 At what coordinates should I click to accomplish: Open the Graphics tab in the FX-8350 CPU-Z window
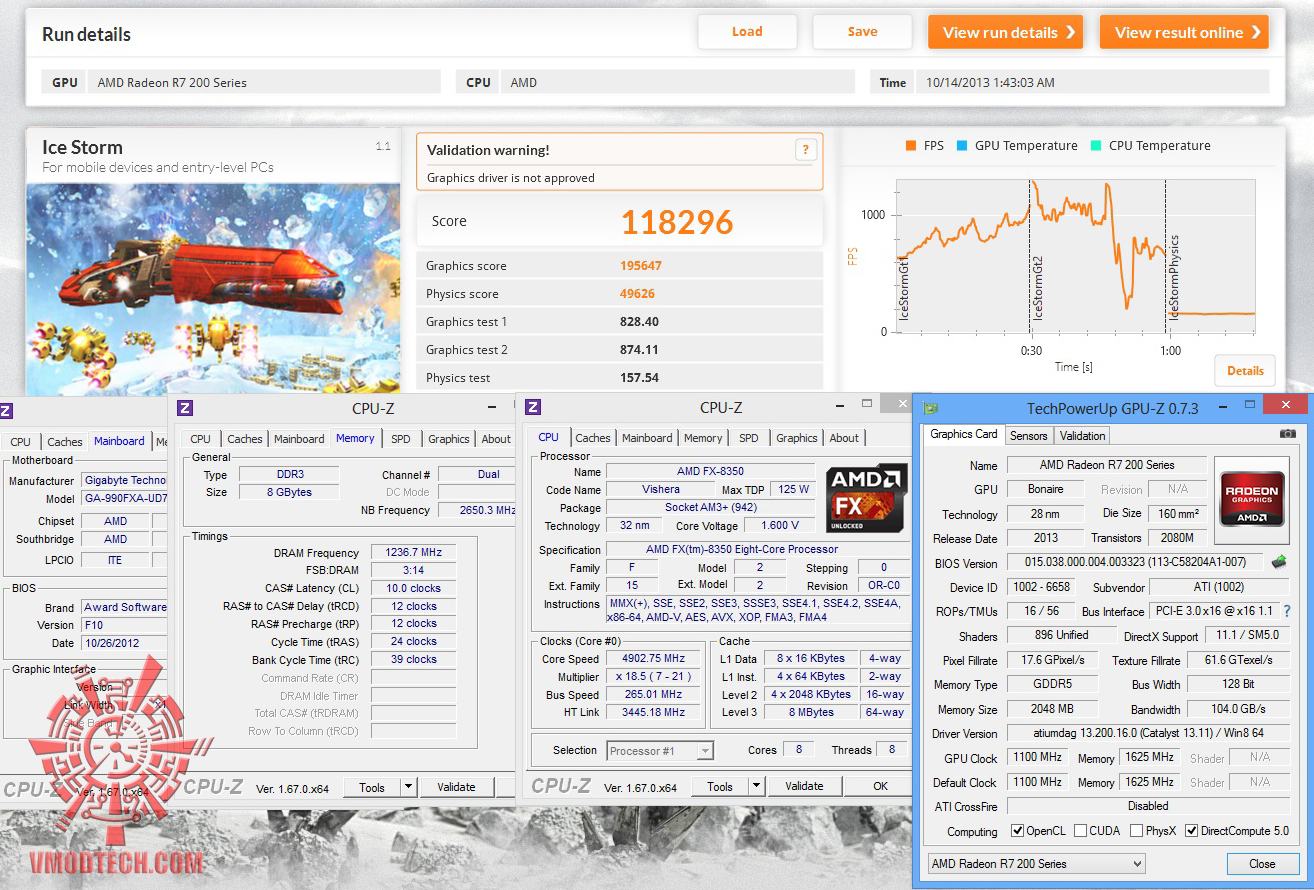(x=797, y=438)
